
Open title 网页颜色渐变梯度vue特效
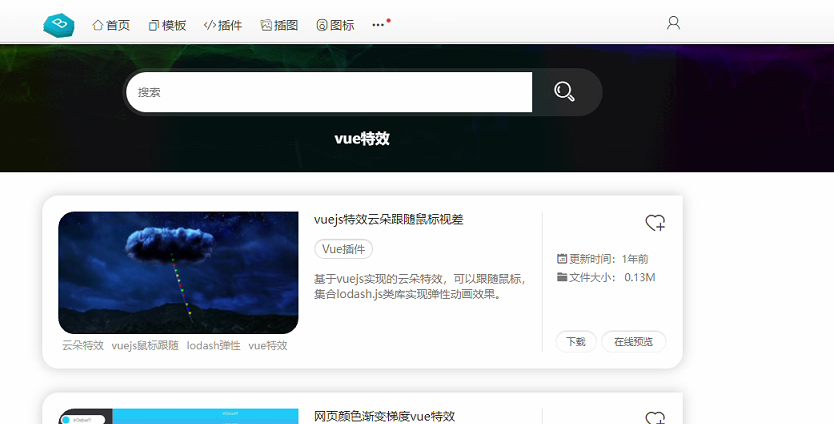click(x=385, y=416)
